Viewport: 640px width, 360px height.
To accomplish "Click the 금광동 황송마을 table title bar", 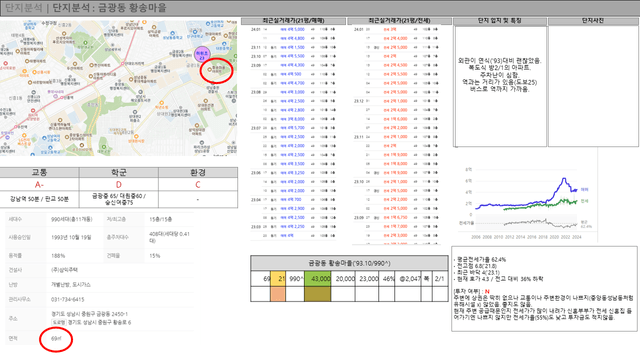I will (349, 263).
